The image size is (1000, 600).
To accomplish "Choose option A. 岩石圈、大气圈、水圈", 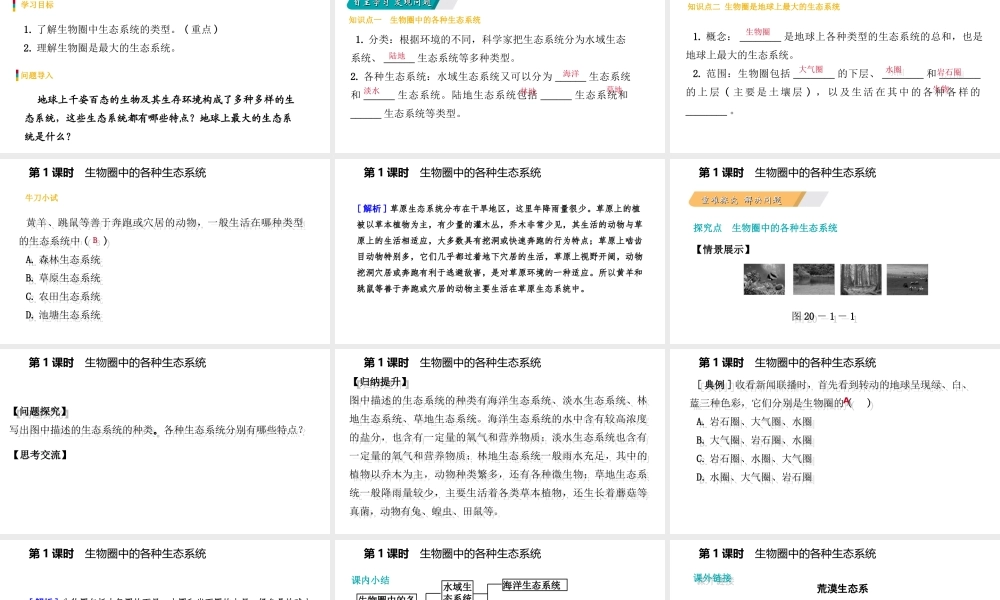I will (x=754, y=421).
